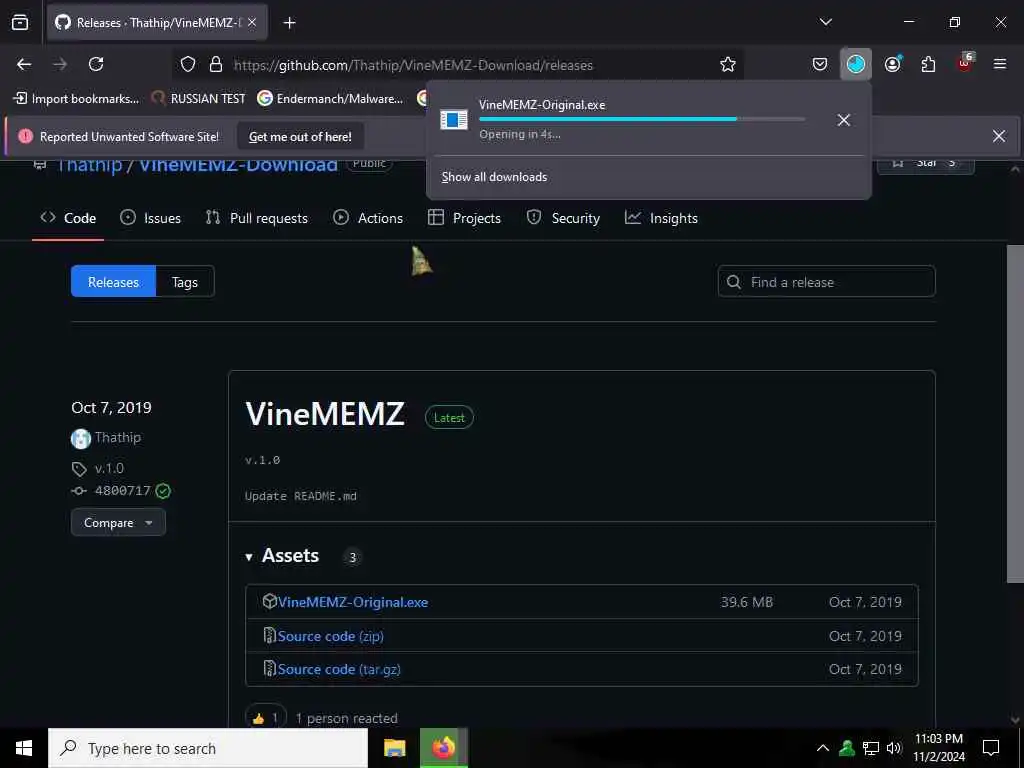This screenshot has width=1024, height=768.
Task: Switch to the Issues tab
Action: point(150,218)
